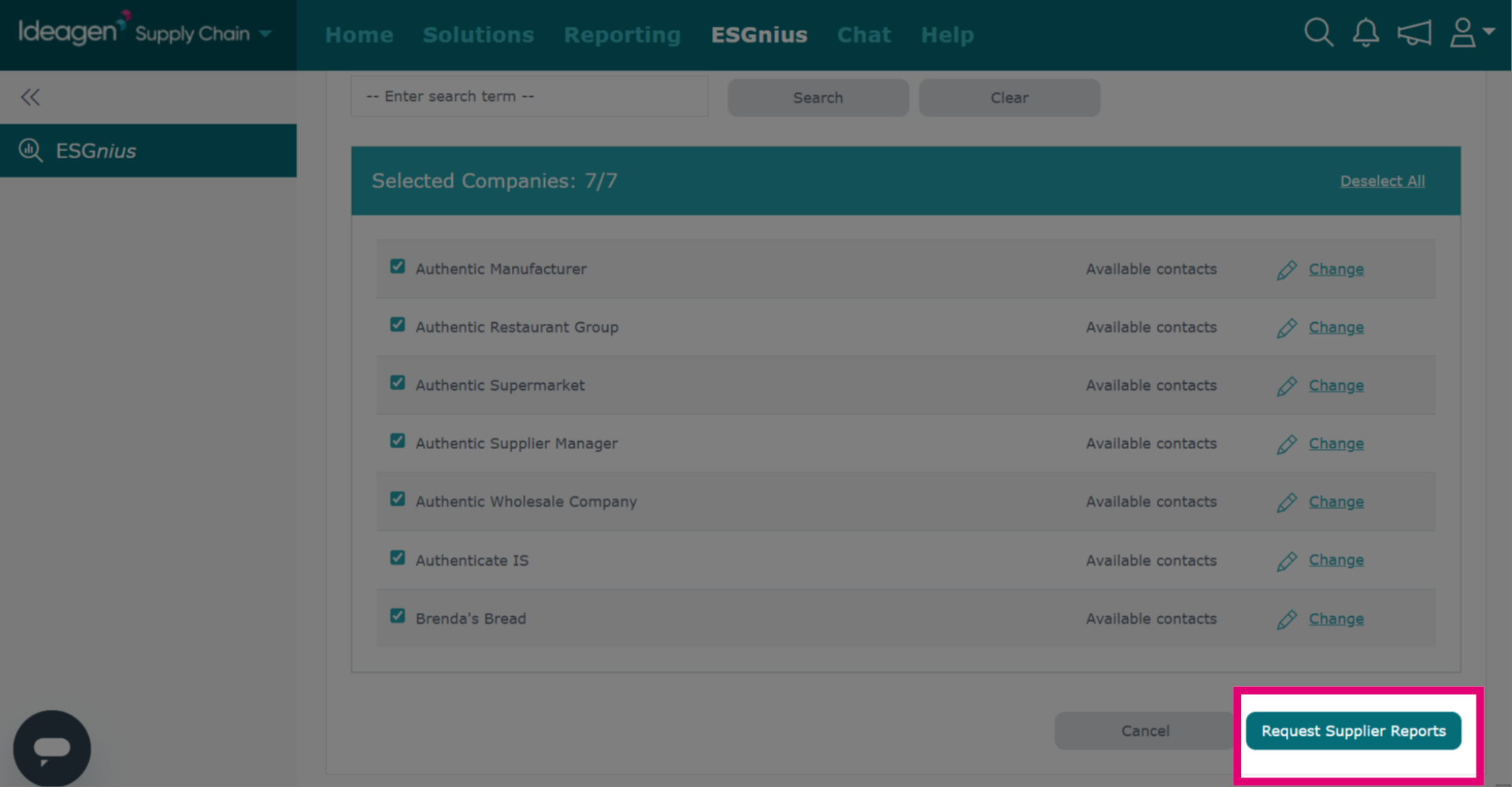Uncheck Authentic Supermarket checkbox
This screenshot has height=787, width=1512.
398,383
